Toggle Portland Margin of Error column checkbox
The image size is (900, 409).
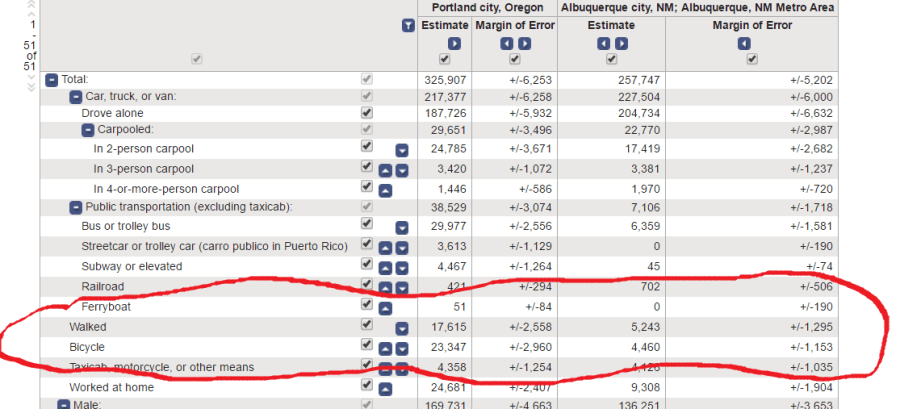pos(516,60)
